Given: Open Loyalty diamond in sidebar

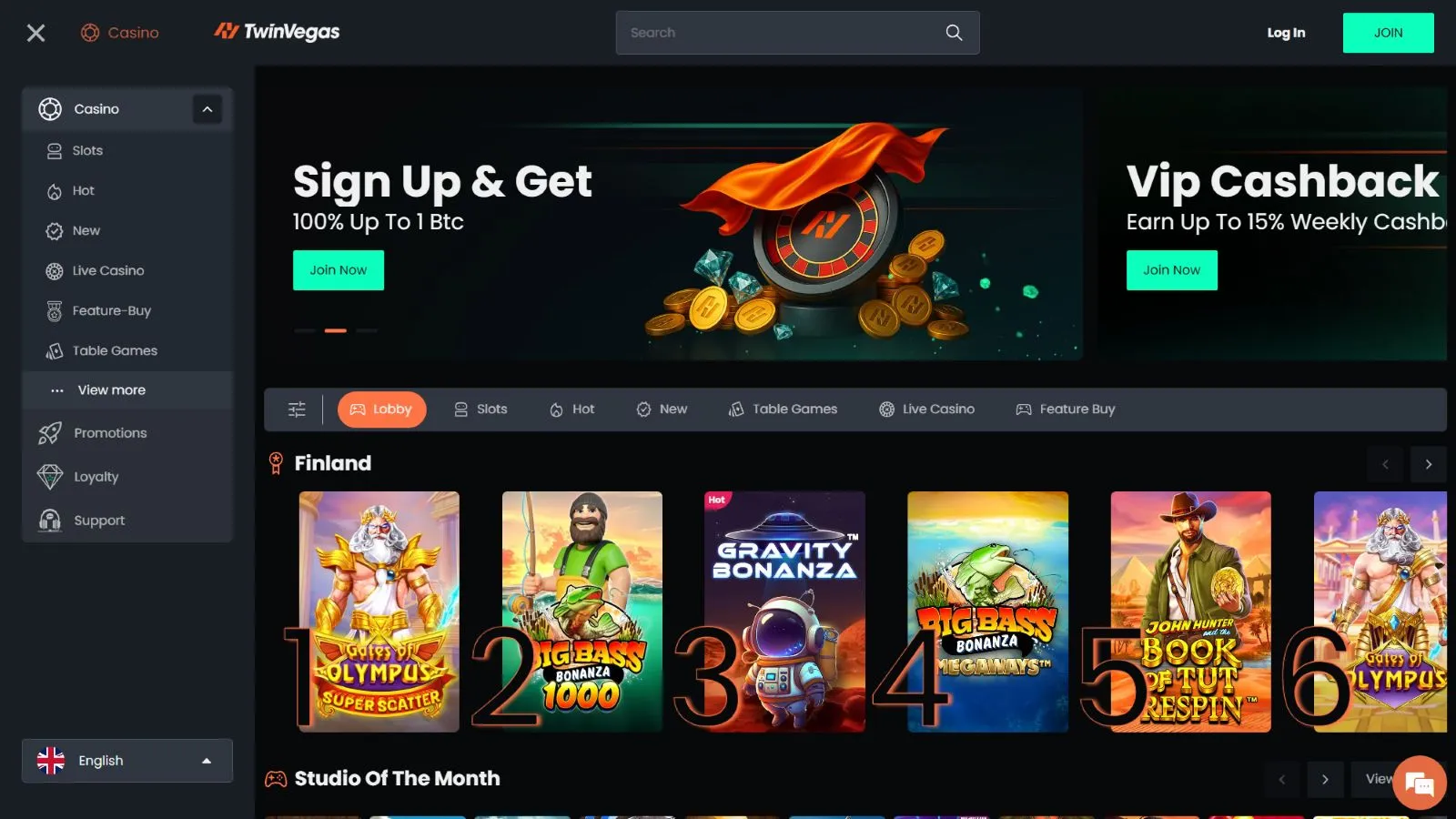Looking at the screenshot, I should coord(50,477).
